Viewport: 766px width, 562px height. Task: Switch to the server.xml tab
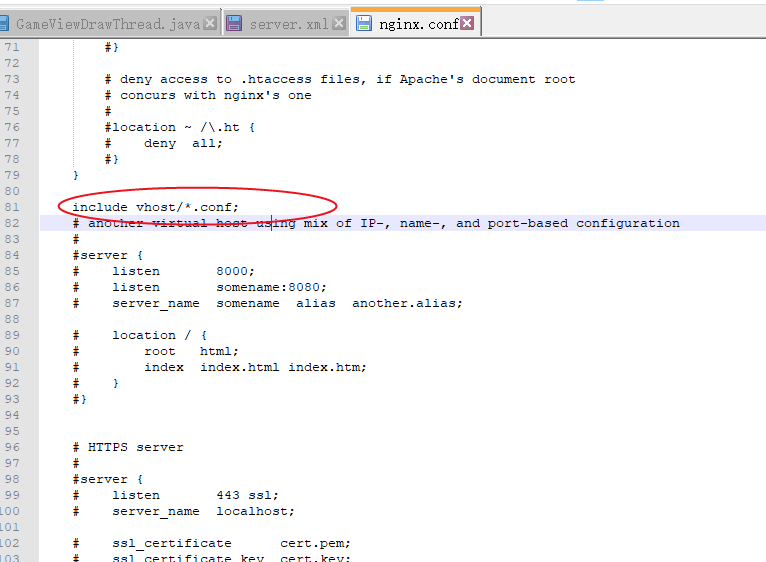click(x=288, y=23)
